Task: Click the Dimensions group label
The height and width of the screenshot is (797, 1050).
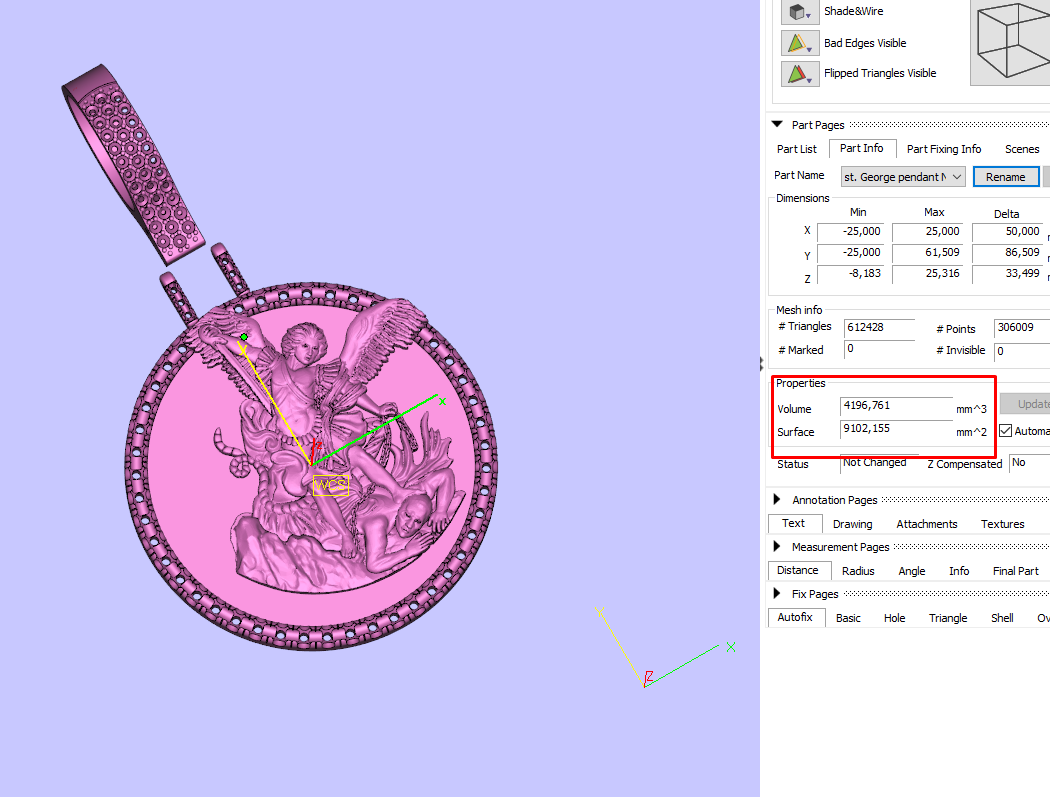Action: tap(802, 198)
